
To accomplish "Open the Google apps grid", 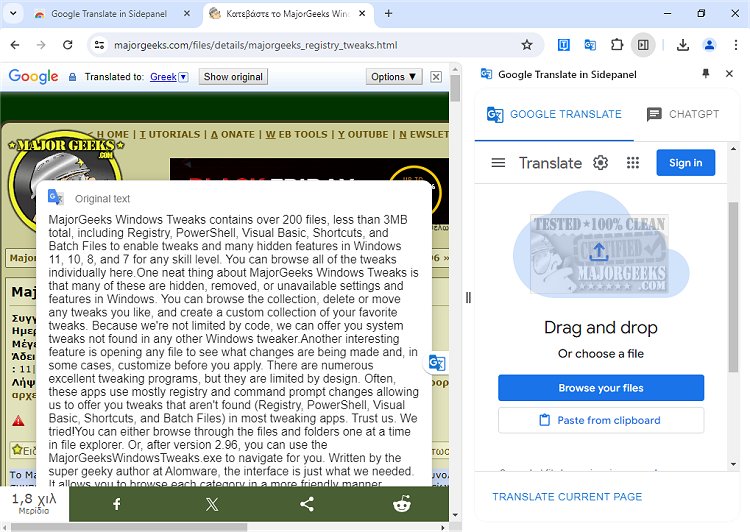I will click(x=633, y=163).
